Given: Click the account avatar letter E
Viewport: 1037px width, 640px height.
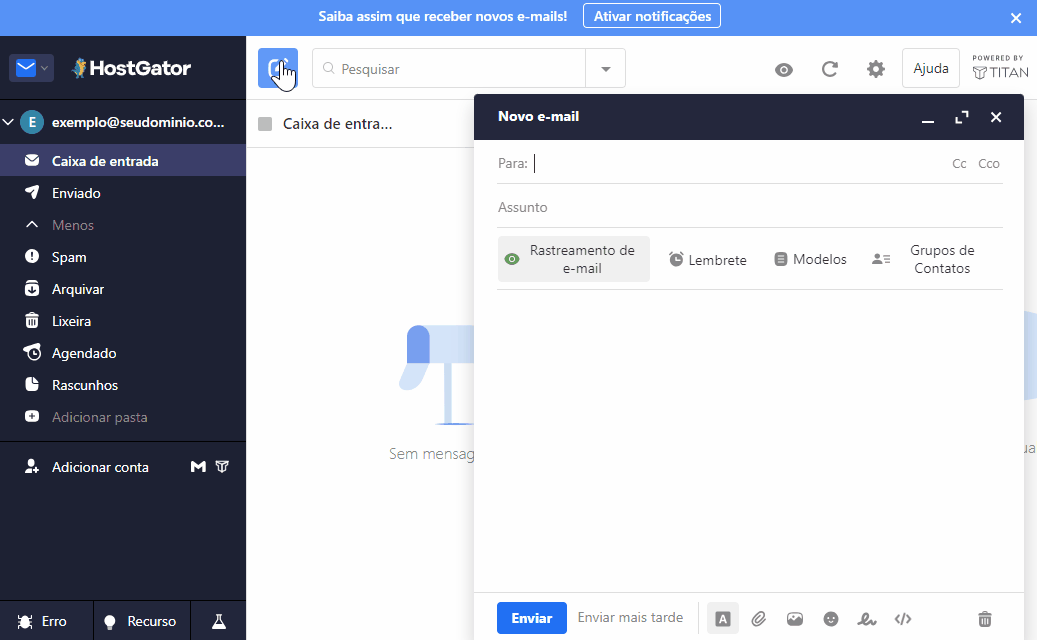Looking at the screenshot, I should pos(32,122).
